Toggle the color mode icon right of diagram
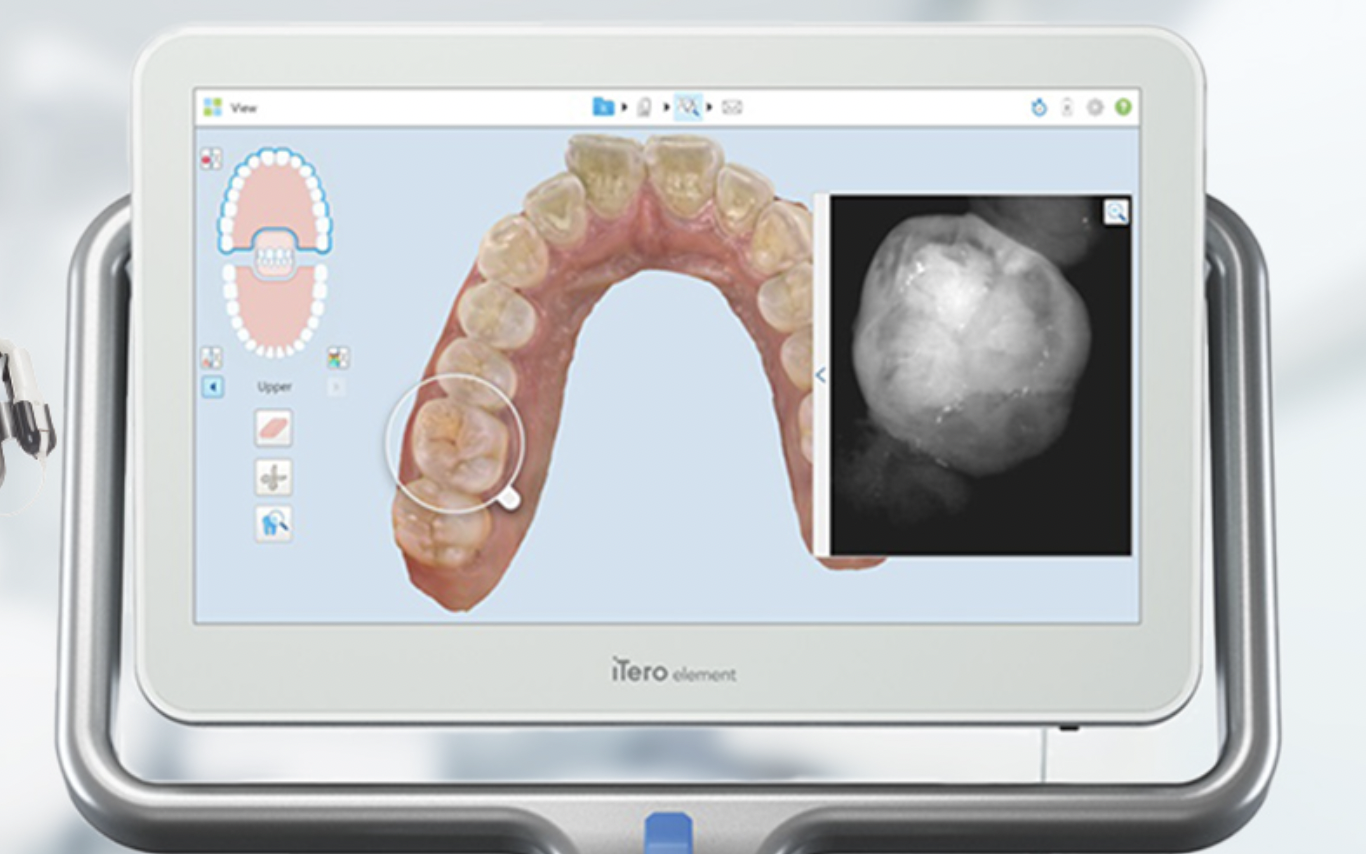Image resolution: width=1366 pixels, height=854 pixels. 338,358
